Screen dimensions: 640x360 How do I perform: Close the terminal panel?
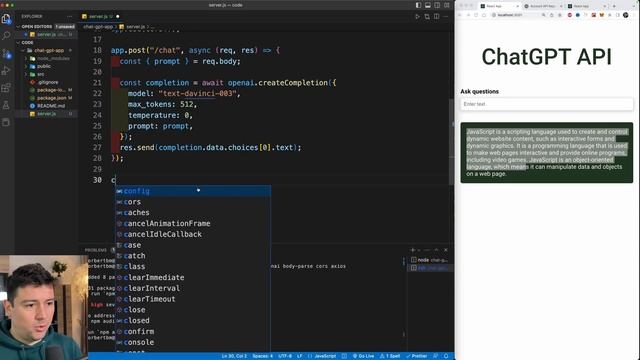pyautogui.click(x=446, y=250)
